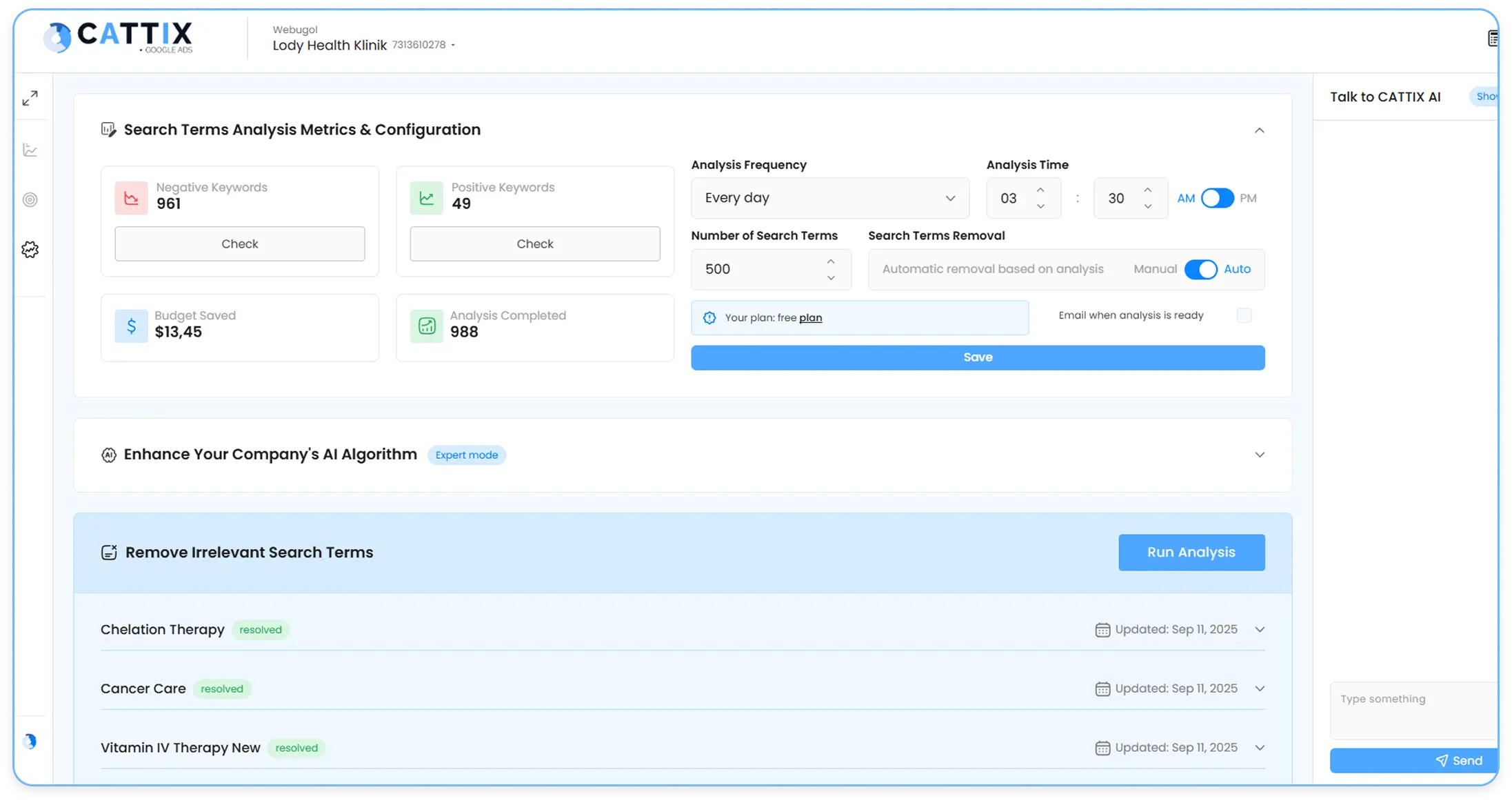Click the expand arrows icon at sidebar top
The image size is (1512, 803).
click(x=30, y=98)
